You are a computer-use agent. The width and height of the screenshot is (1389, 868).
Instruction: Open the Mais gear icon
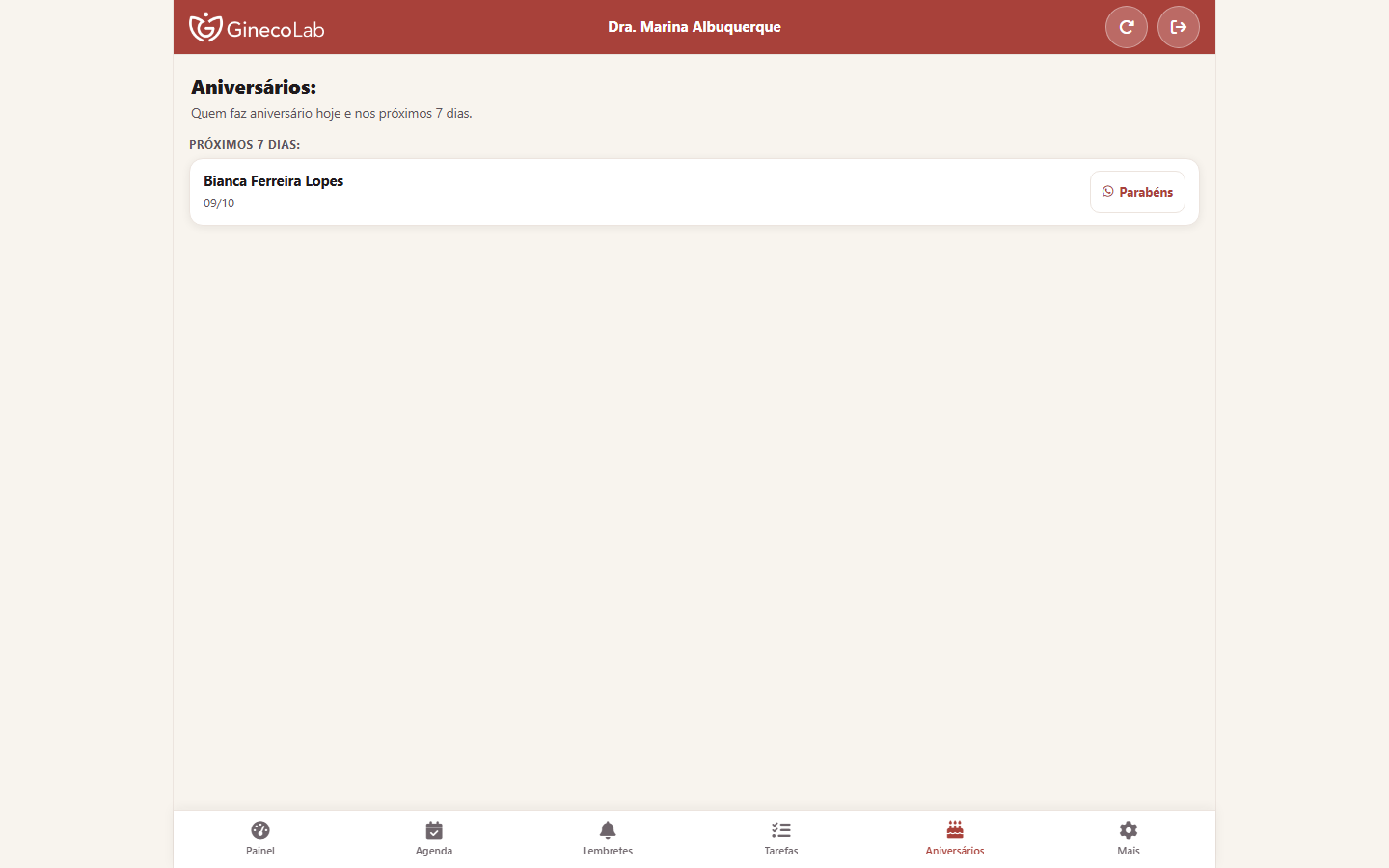1129,830
